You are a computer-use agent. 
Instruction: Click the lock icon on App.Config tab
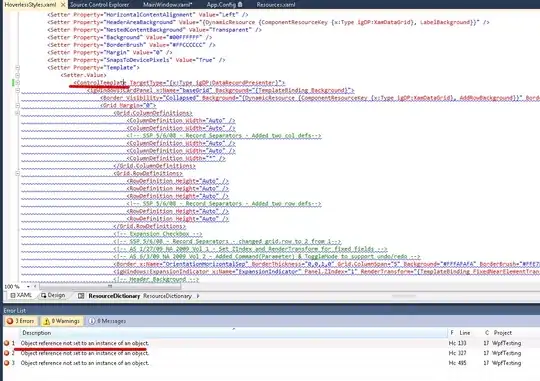pyautogui.click(x=240, y=5)
